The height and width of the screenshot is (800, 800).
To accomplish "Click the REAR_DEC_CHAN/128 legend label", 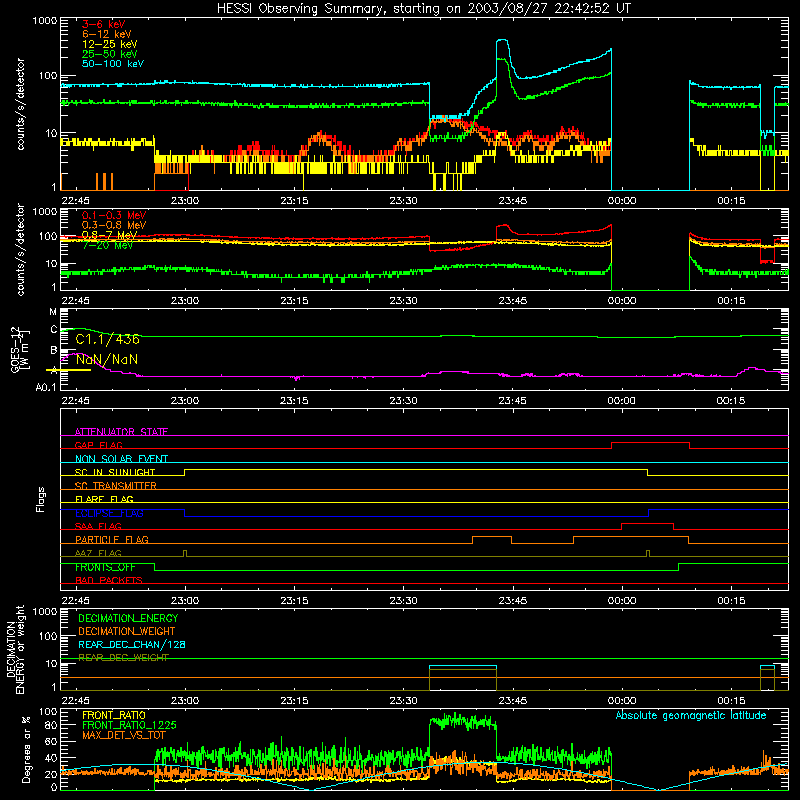I will (132, 645).
